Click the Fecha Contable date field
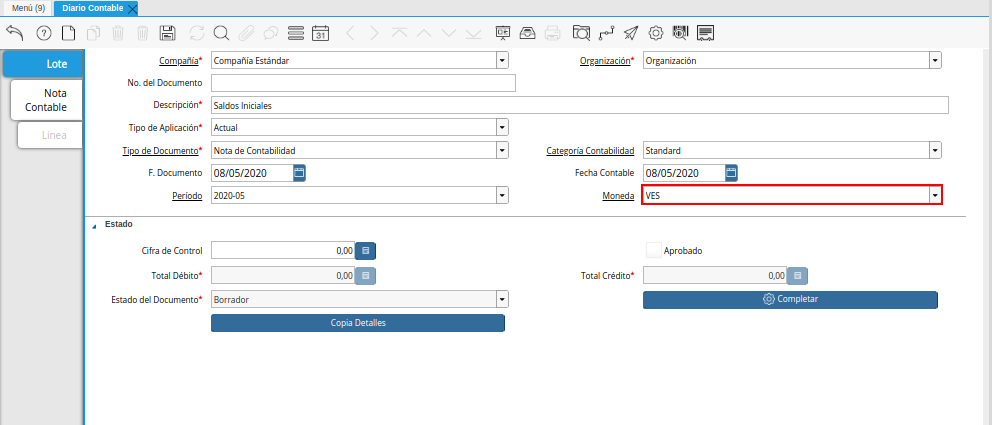This screenshot has width=992, height=425. coord(684,173)
